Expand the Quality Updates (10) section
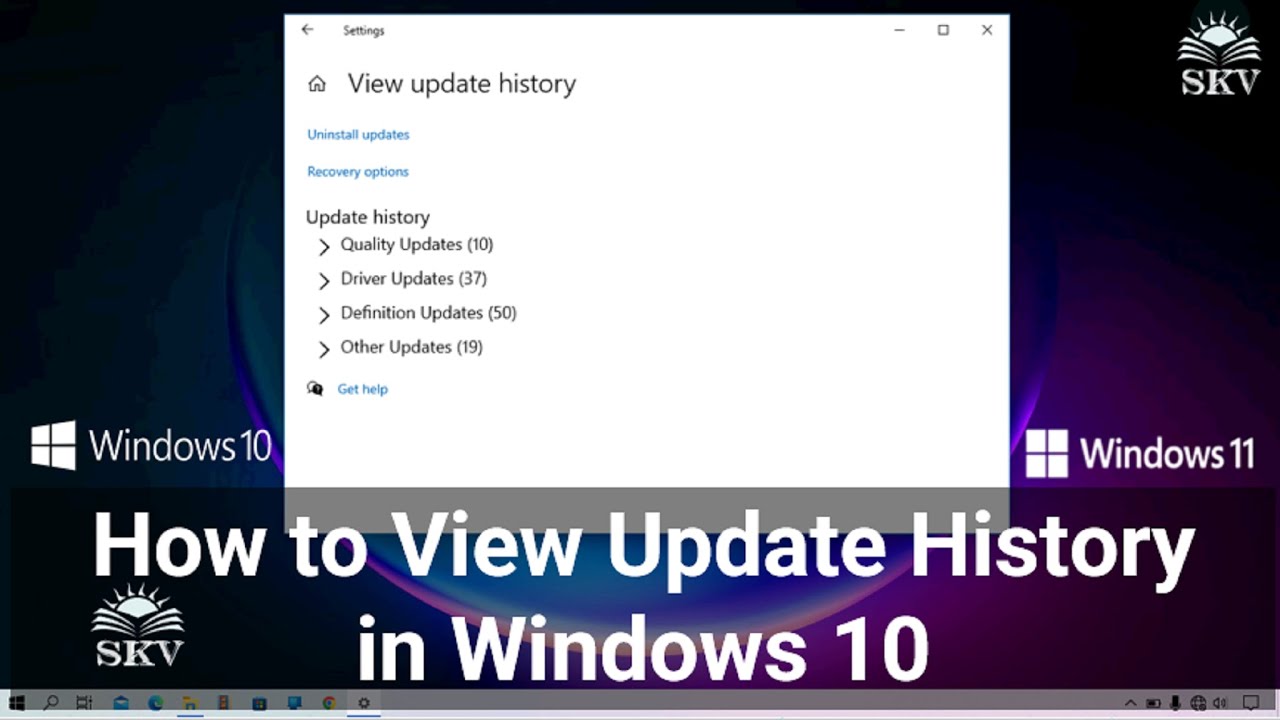Viewport: 1280px width, 720px height. pyautogui.click(x=405, y=245)
